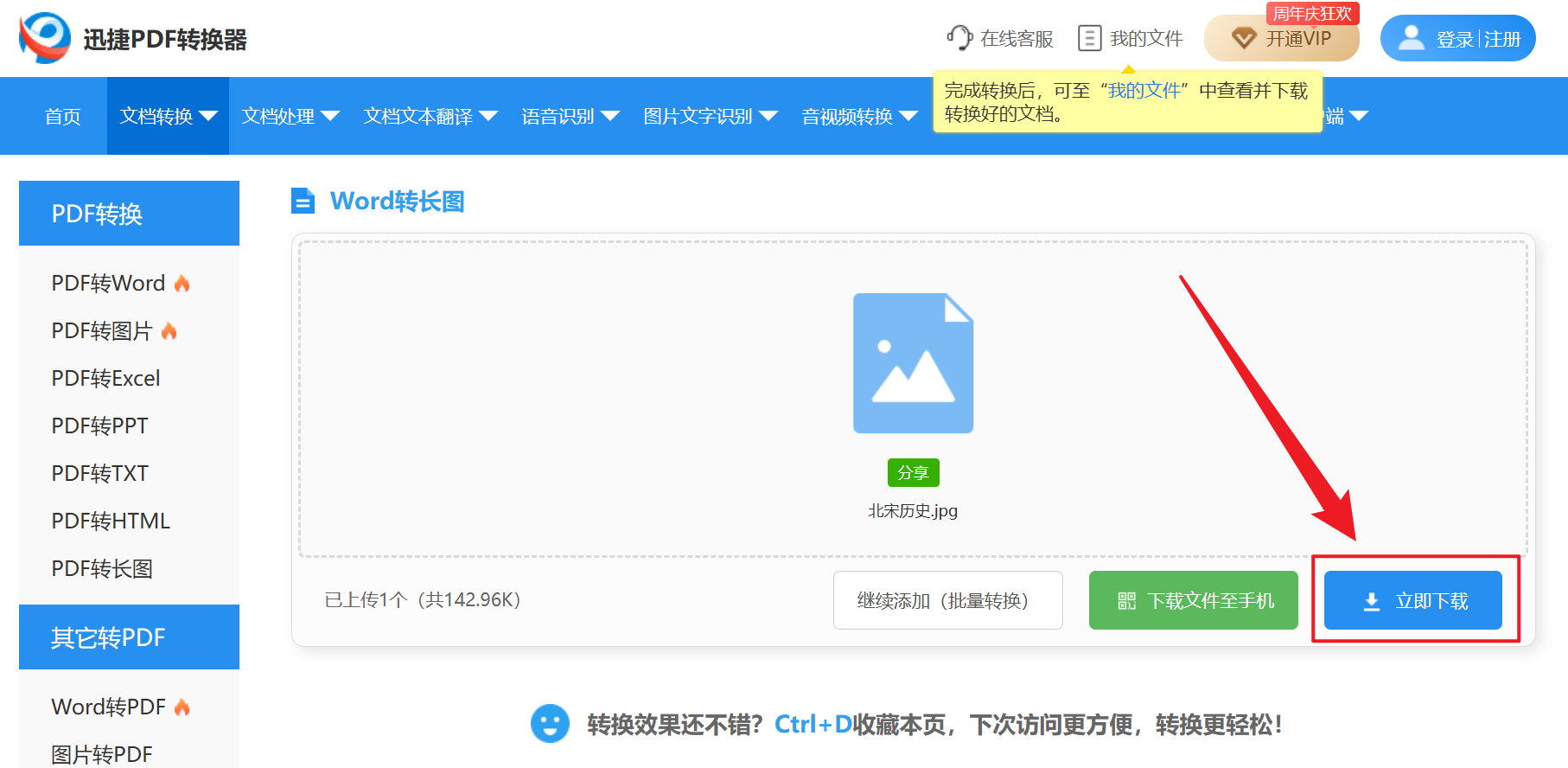Image resolution: width=1568 pixels, height=768 pixels.
Task: Click the 已上传1个（共142.96K）status text
Action: click(x=423, y=600)
